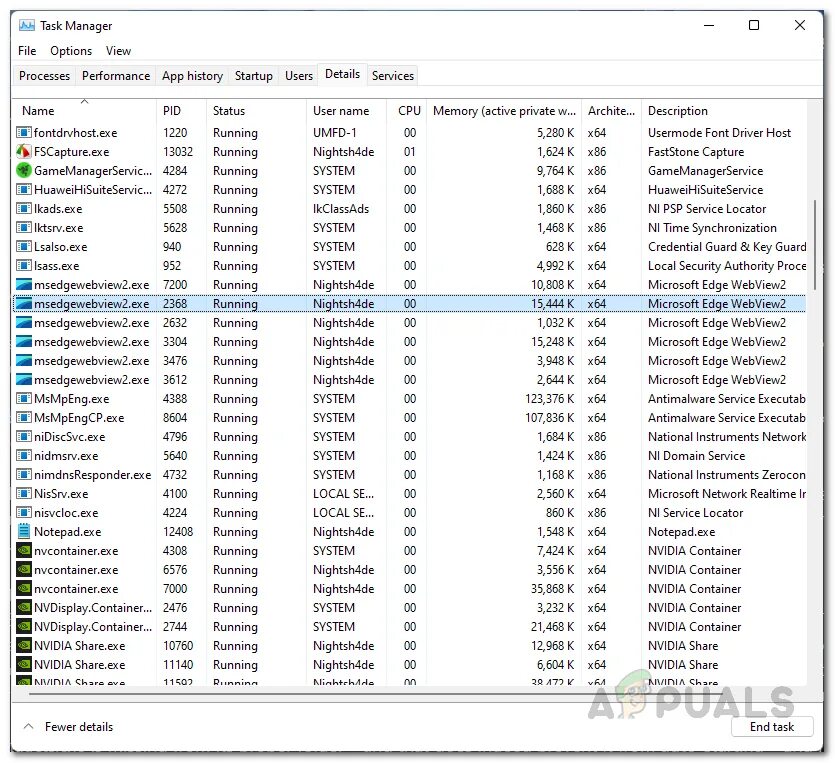Viewport: 835px width, 763px height.
Task: Click NVDisplay.Container icon for PID 2476
Action: click(23, 608)
